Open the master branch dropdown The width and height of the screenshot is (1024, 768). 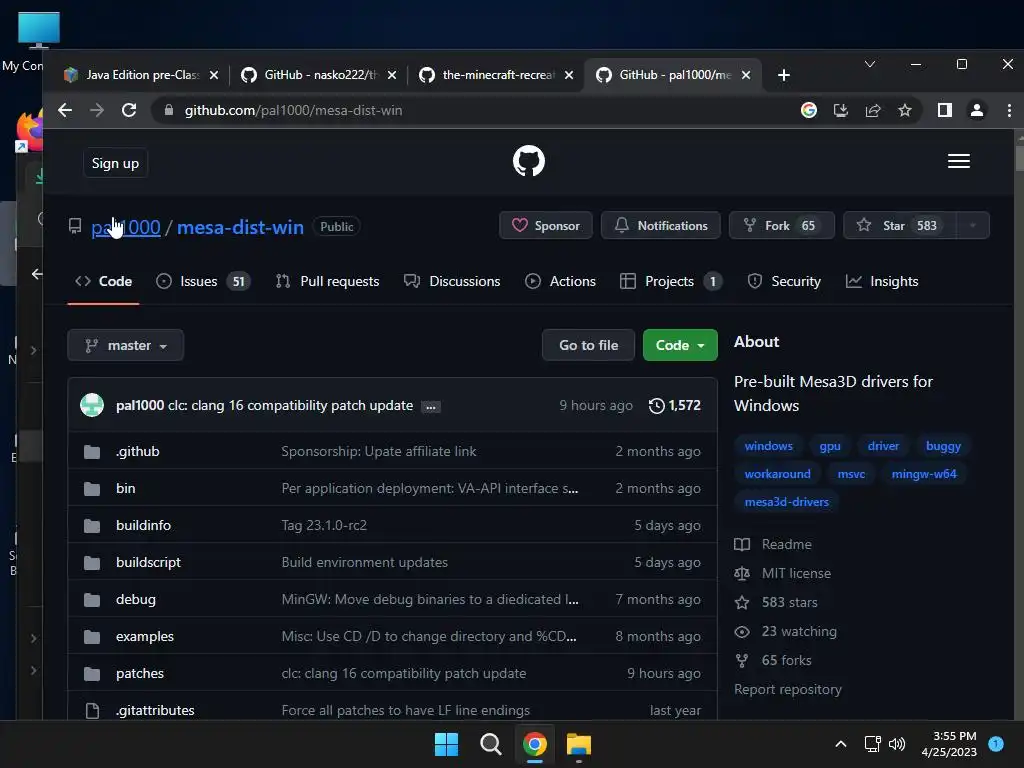(125, 345)
